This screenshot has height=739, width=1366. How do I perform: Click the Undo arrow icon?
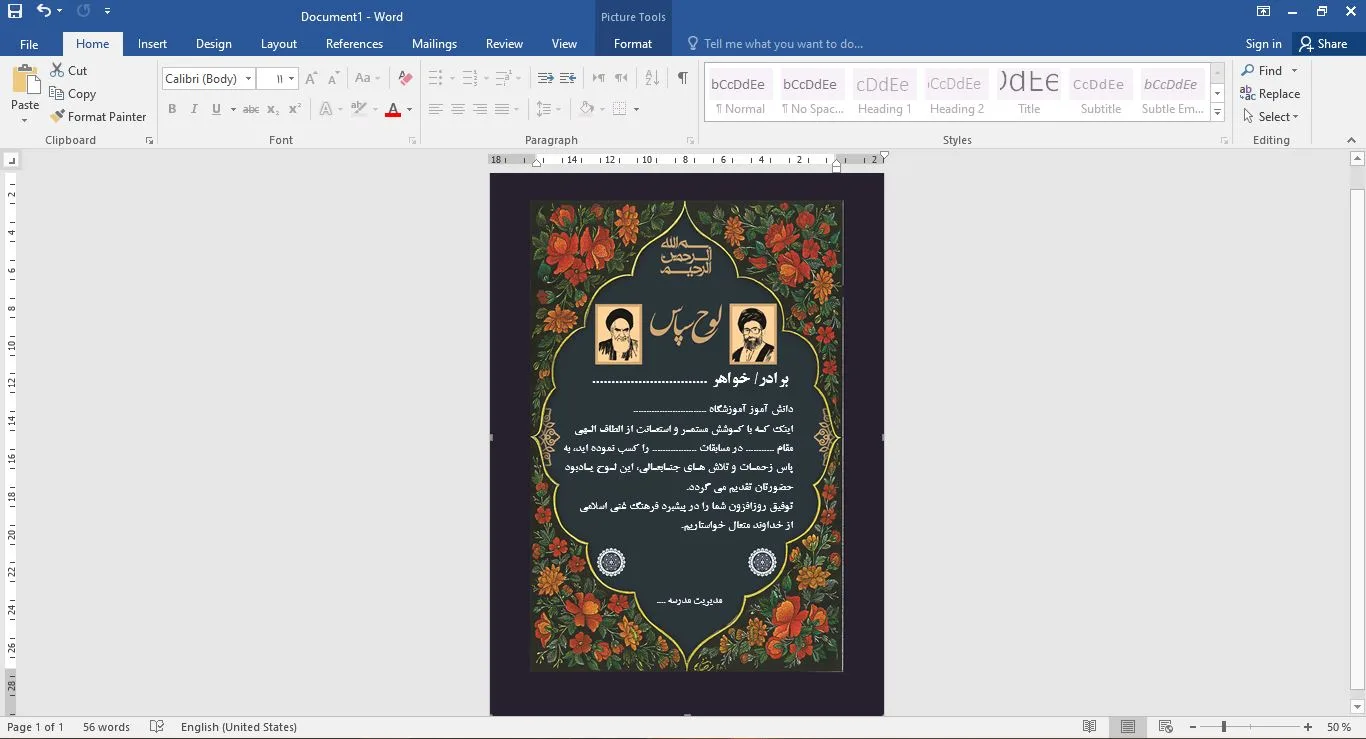44,12
